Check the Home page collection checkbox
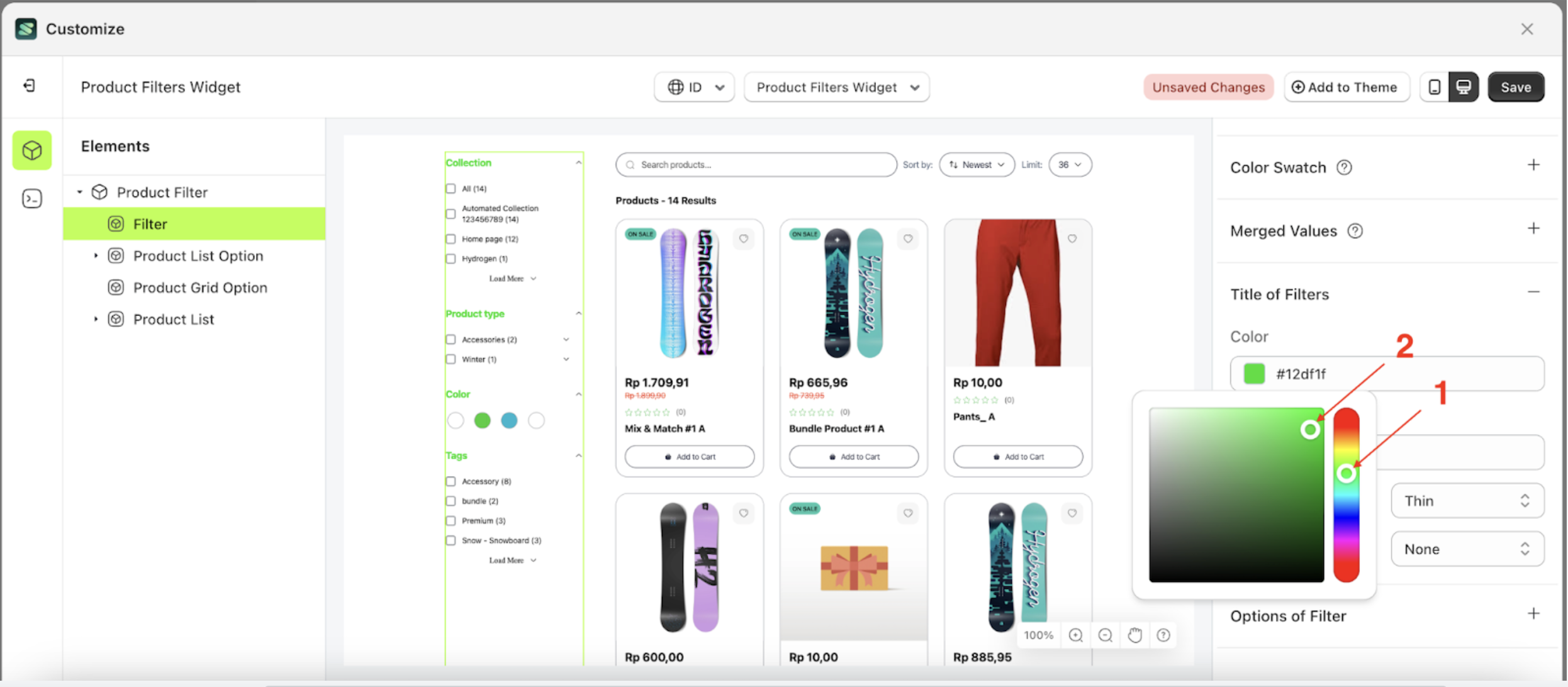1568x687 pixels. 451,239
